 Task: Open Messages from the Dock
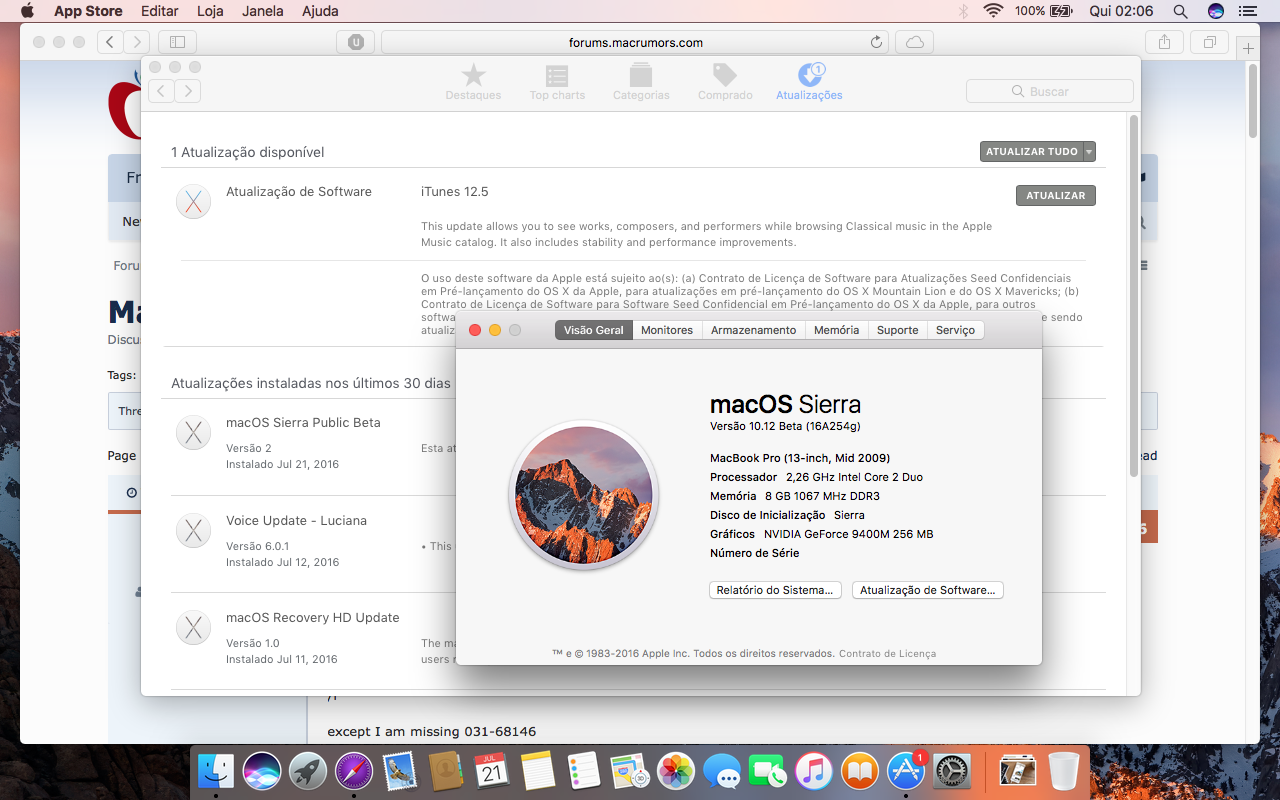pos(722,771)
